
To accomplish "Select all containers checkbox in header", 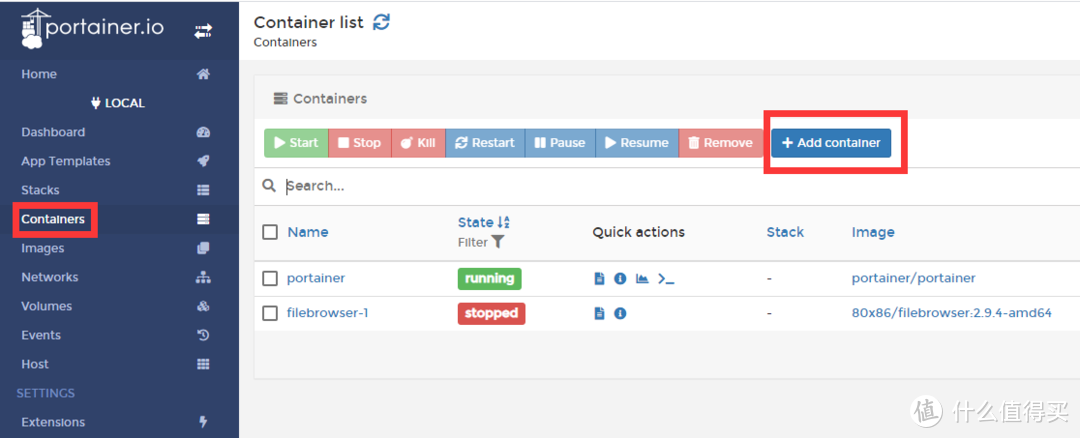I will (x=270, y=232).
